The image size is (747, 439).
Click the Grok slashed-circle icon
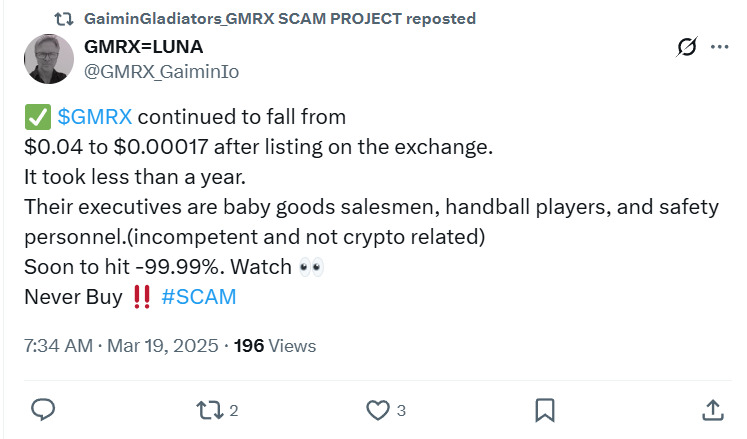[x=687, y=47]
